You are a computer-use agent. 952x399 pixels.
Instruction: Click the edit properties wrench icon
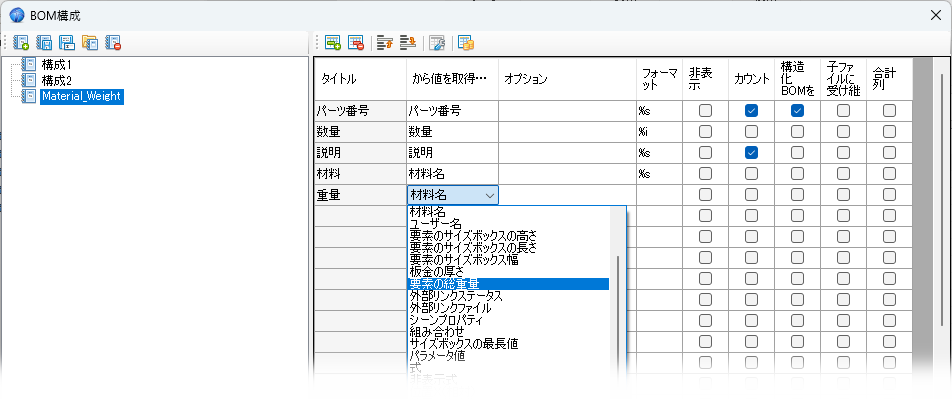[437, 43]
